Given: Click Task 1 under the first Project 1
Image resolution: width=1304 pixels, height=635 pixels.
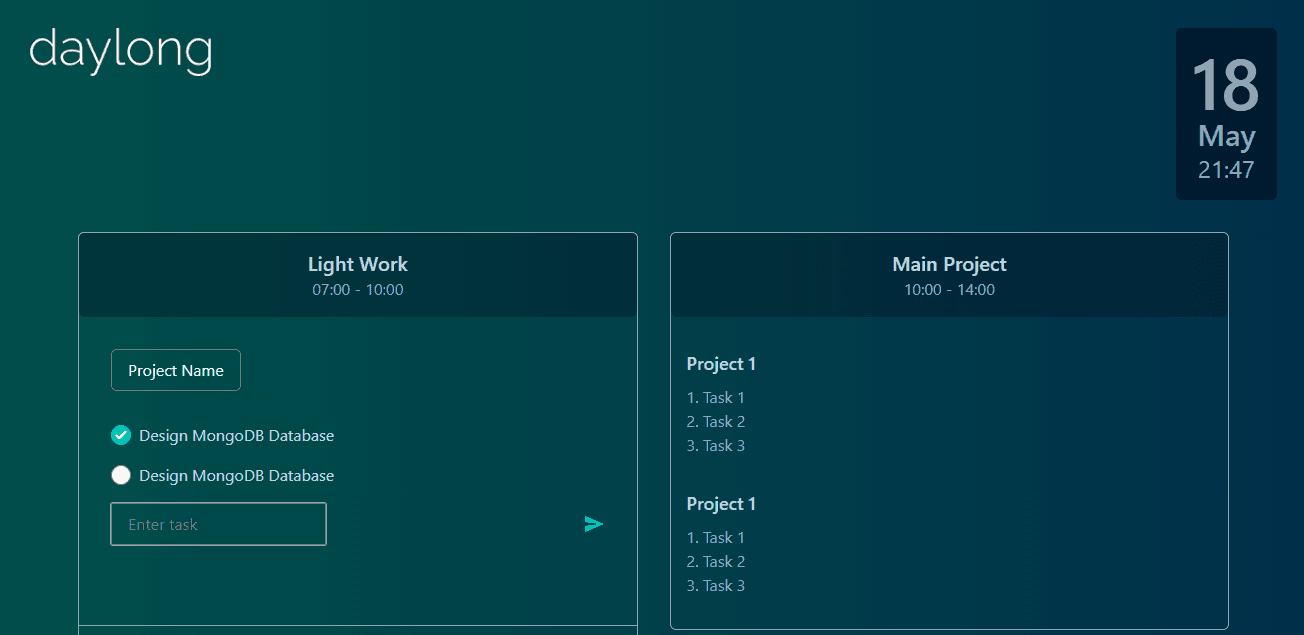Looking at the screenshot, I should [x=716, y=398].
